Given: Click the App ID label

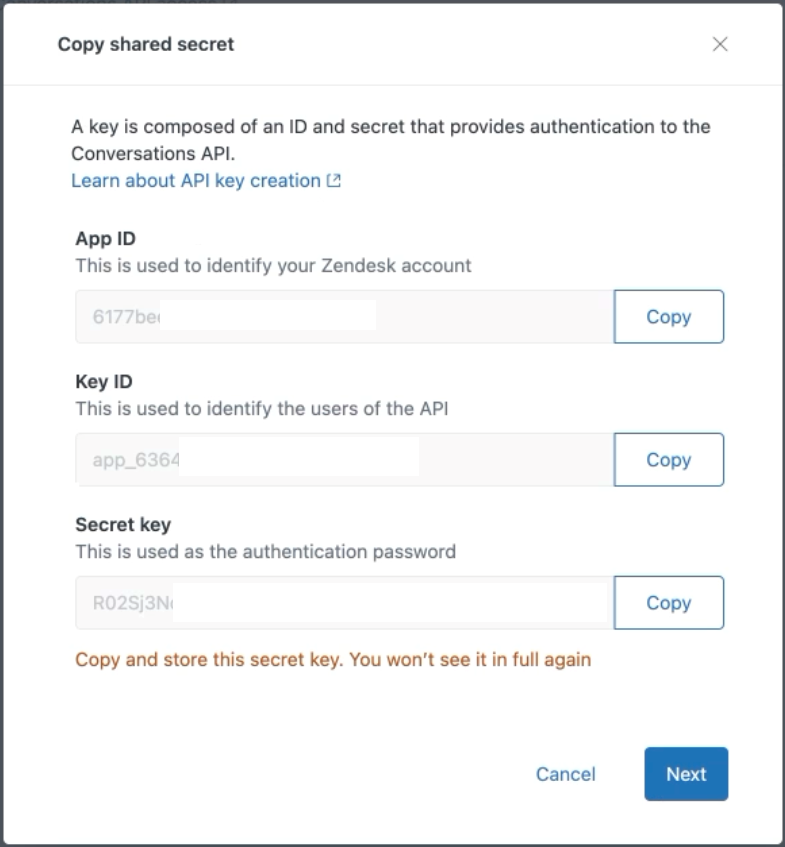Looking at the screenshot, I should pyautogui.click(x=105, y=239).
